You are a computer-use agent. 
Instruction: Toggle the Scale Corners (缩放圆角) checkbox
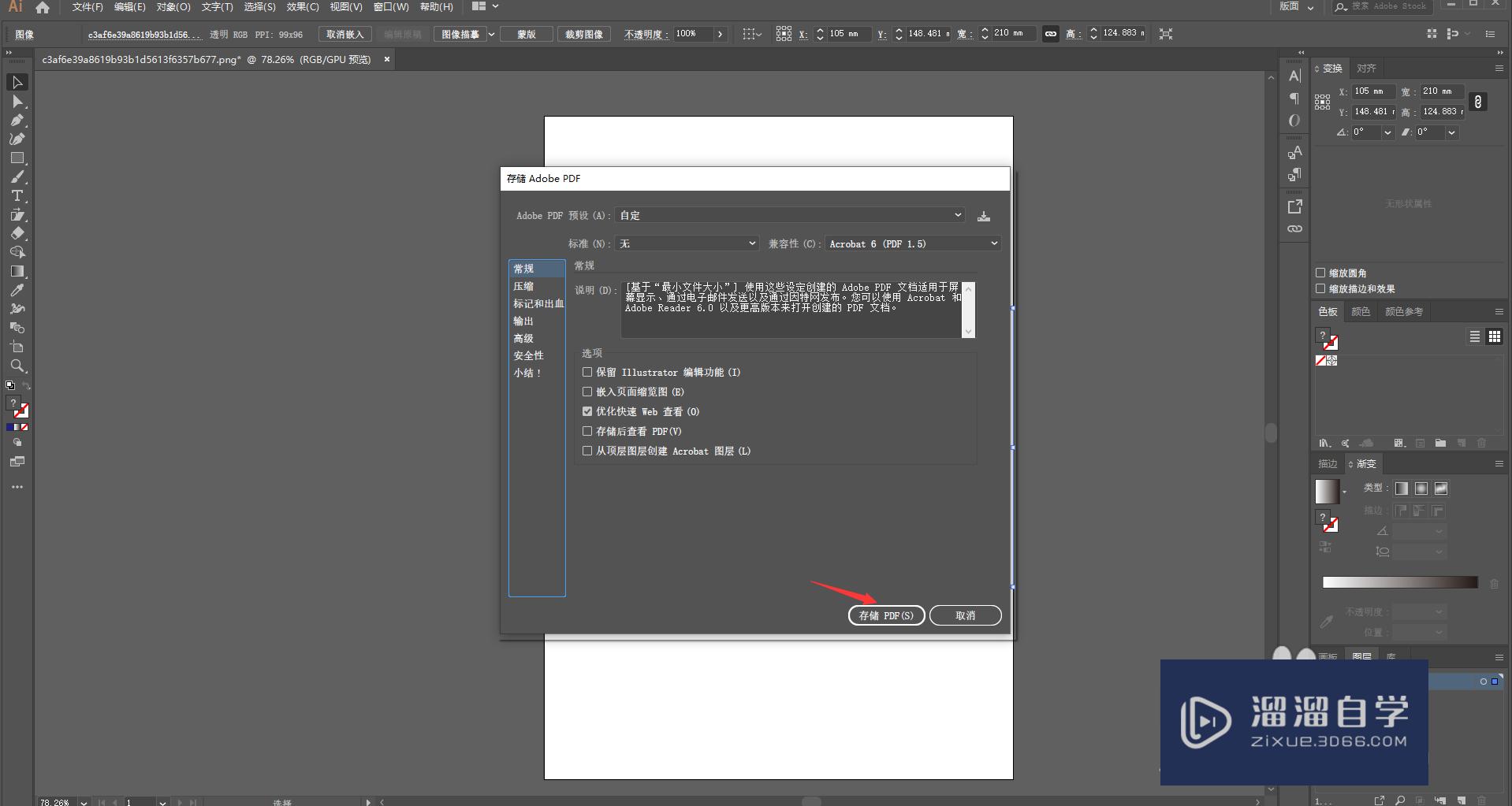(x=1320, y=273)
